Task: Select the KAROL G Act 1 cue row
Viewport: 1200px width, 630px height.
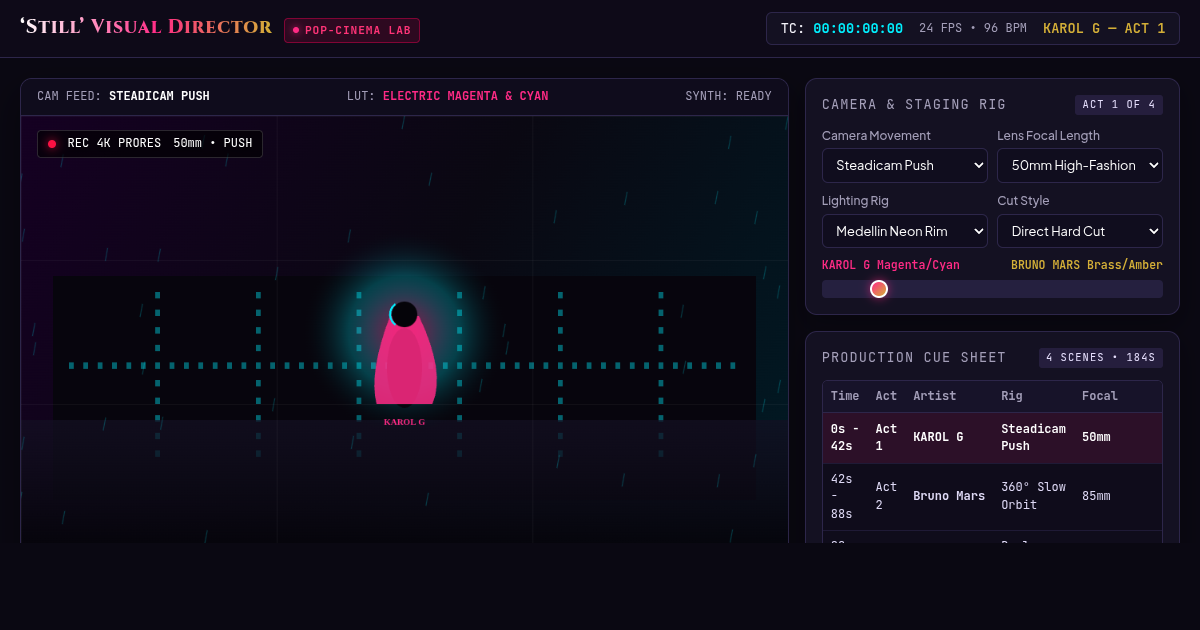Action: coord(992,438)
